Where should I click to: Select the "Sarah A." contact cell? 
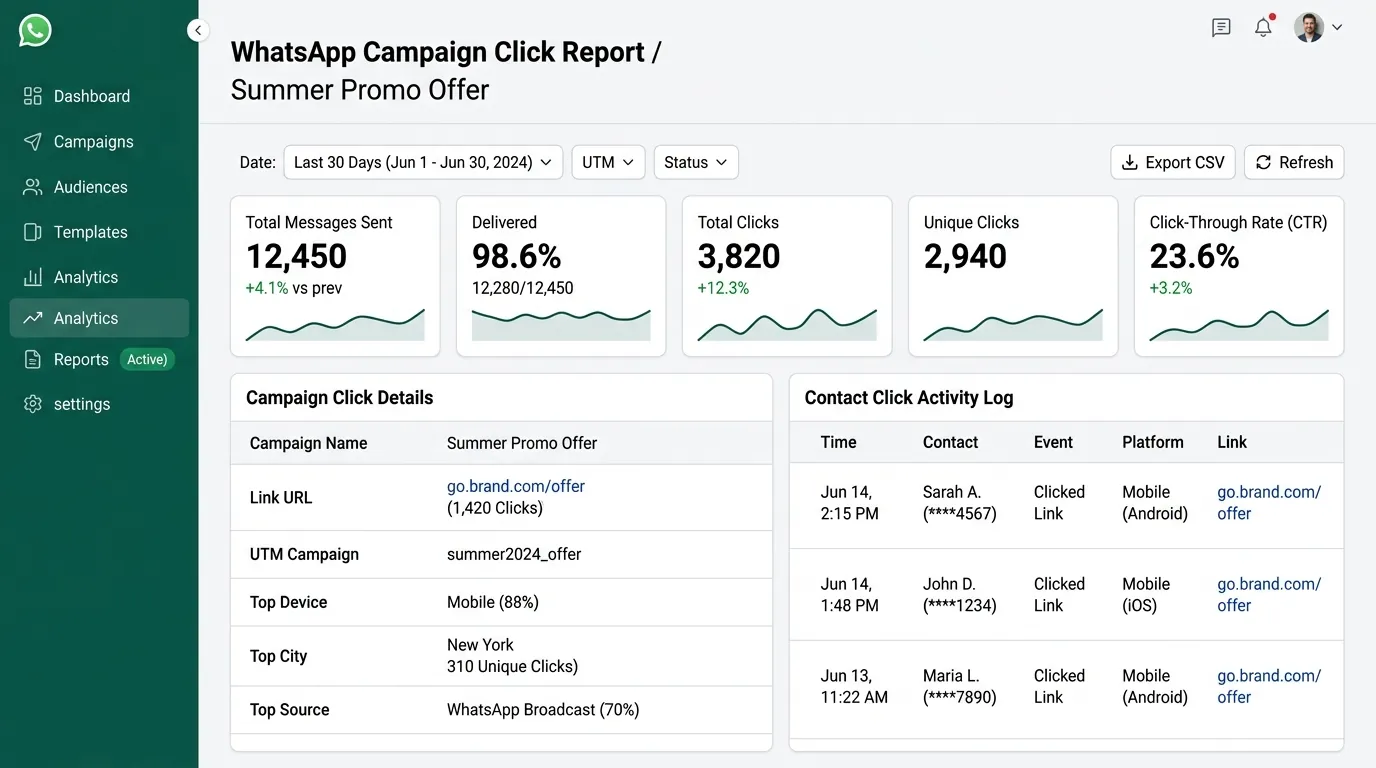[960, 503]
